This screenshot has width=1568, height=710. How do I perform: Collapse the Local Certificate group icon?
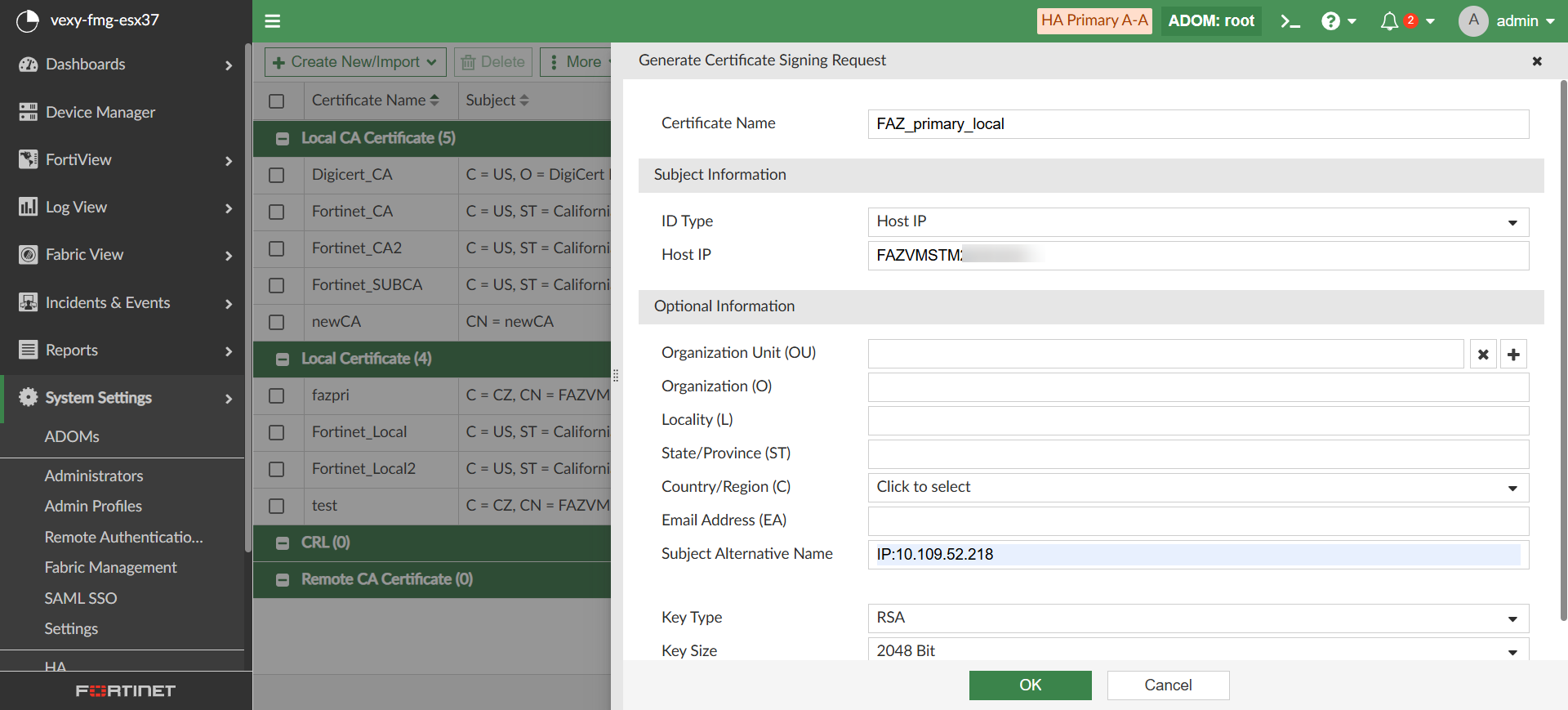(283, 359)
